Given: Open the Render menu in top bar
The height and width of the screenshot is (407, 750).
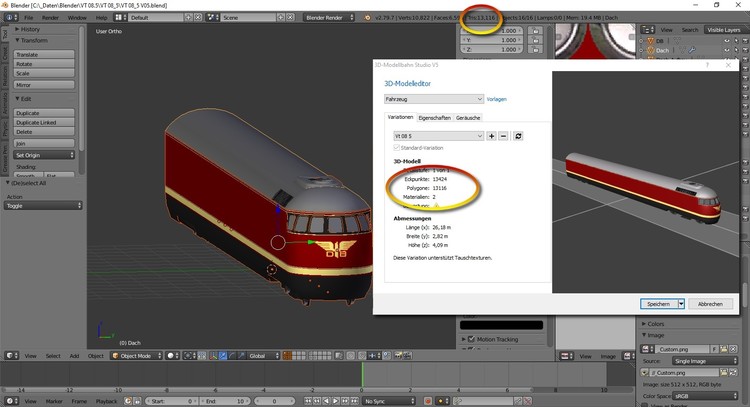Looking at the screenshot, I should (x=51, y=18).
